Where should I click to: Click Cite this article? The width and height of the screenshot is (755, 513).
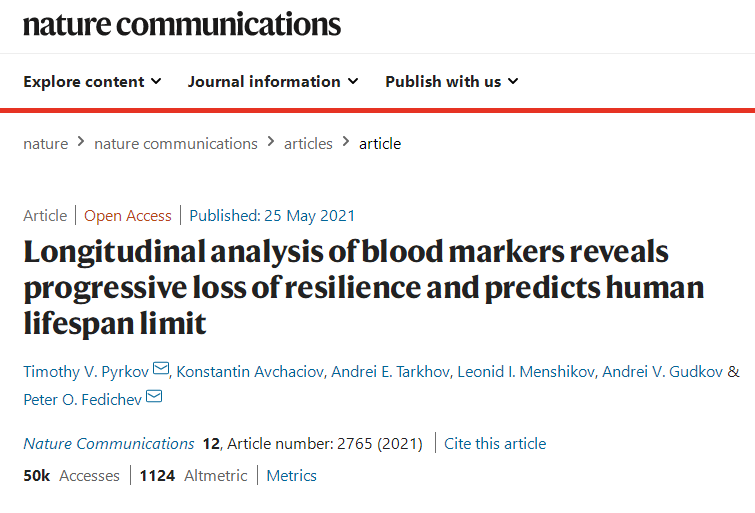495,443
